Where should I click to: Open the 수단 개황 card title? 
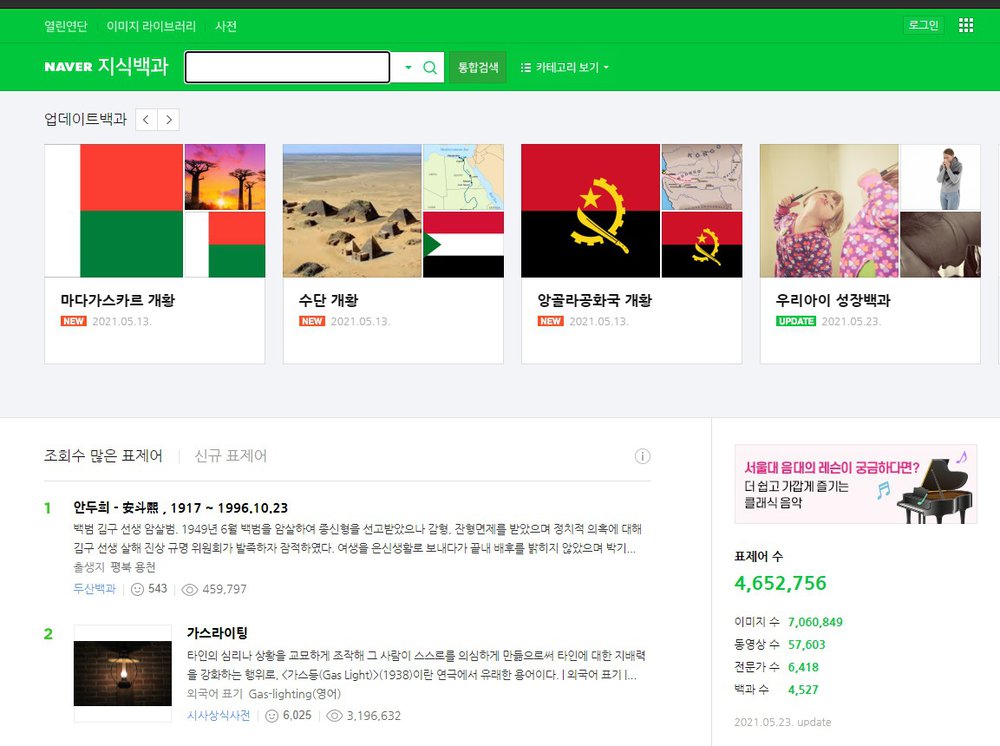point(328,300)
